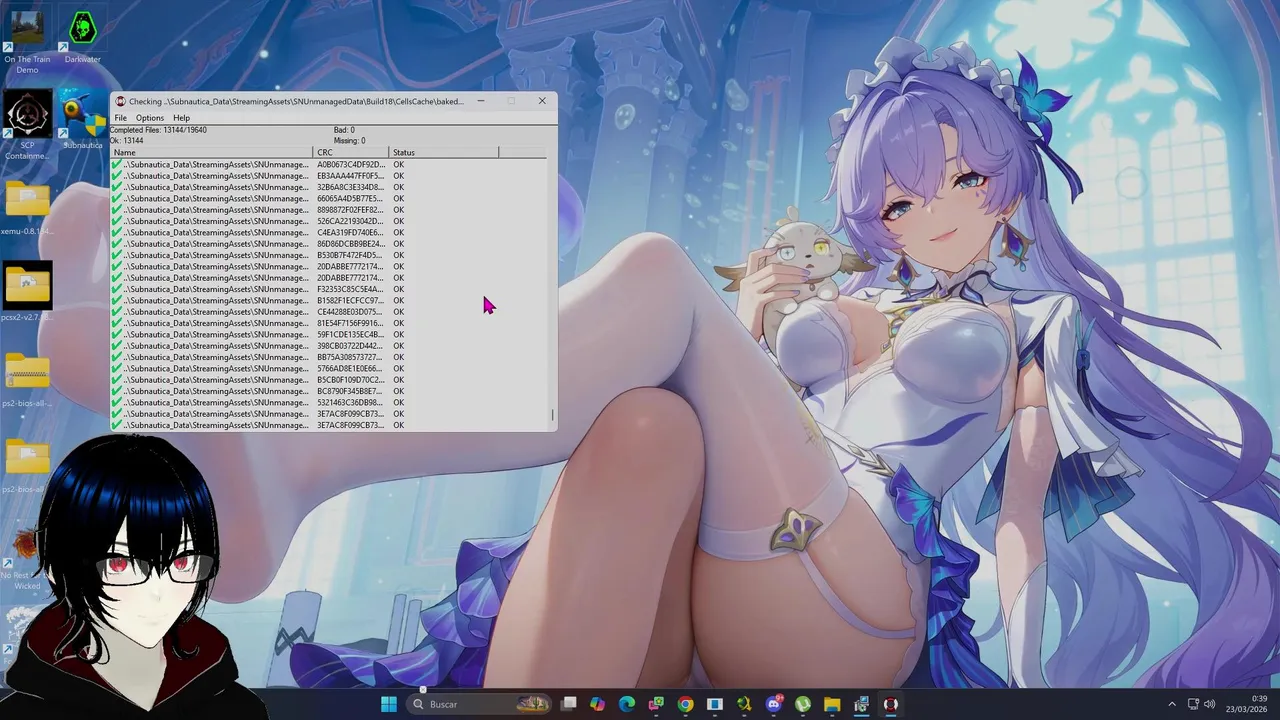Click green checkmark of row CRC CE44288E03D075
The width and height of the screenshot is (1280, 720).
coord(117,312)
